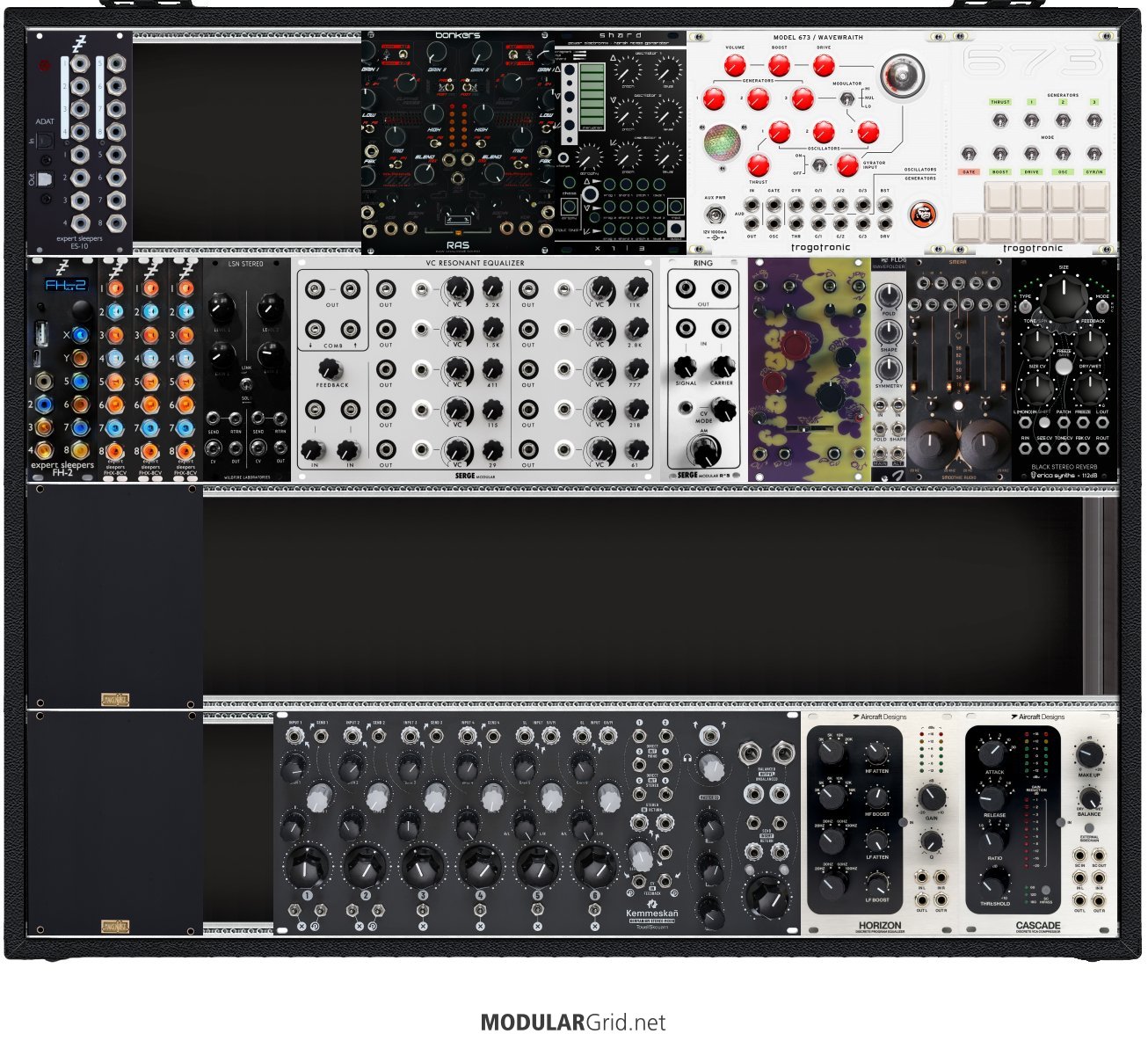Click the Dry/Wet knob on Black Stereo Reverb
Viewport: 1148px width, 1041px height.
(1090, 388)
